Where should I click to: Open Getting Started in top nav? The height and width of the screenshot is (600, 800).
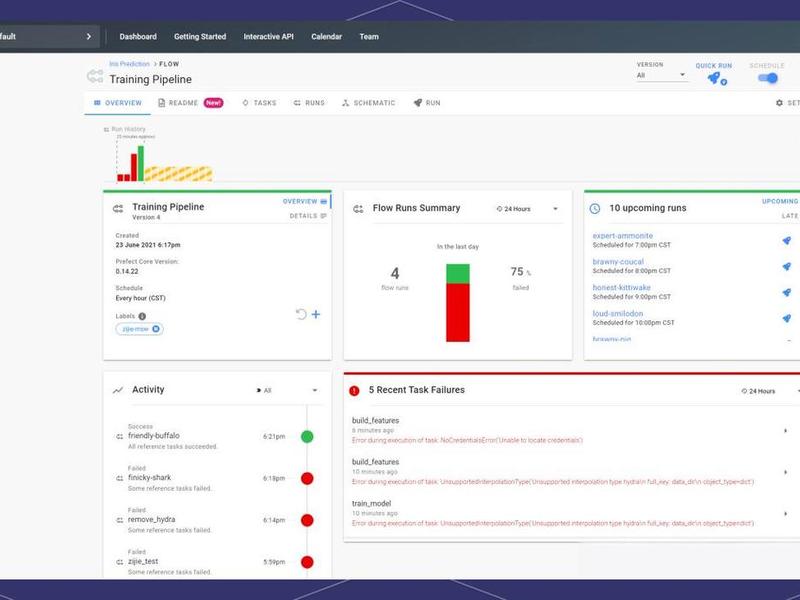click(x=200, y=36)
